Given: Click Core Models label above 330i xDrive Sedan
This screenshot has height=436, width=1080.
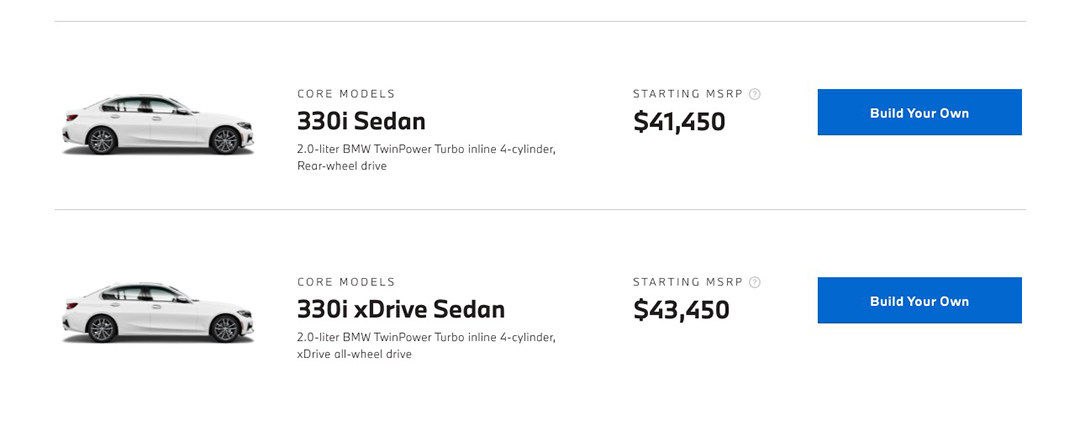Looking at the screenshot, I should pyautogui.click(x=346, y=282).
